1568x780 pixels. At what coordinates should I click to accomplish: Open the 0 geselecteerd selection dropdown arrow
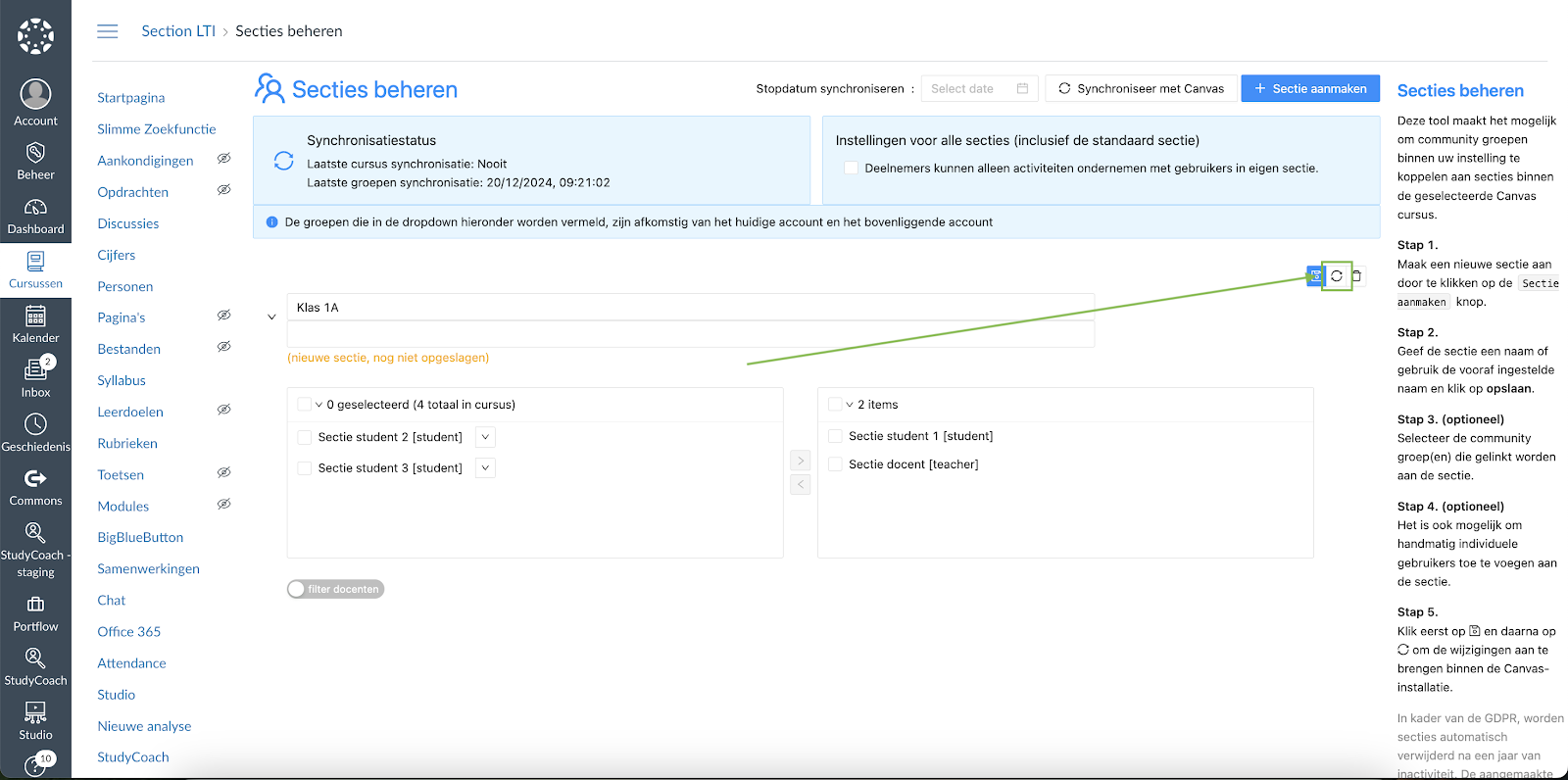[x=318, y=405]
